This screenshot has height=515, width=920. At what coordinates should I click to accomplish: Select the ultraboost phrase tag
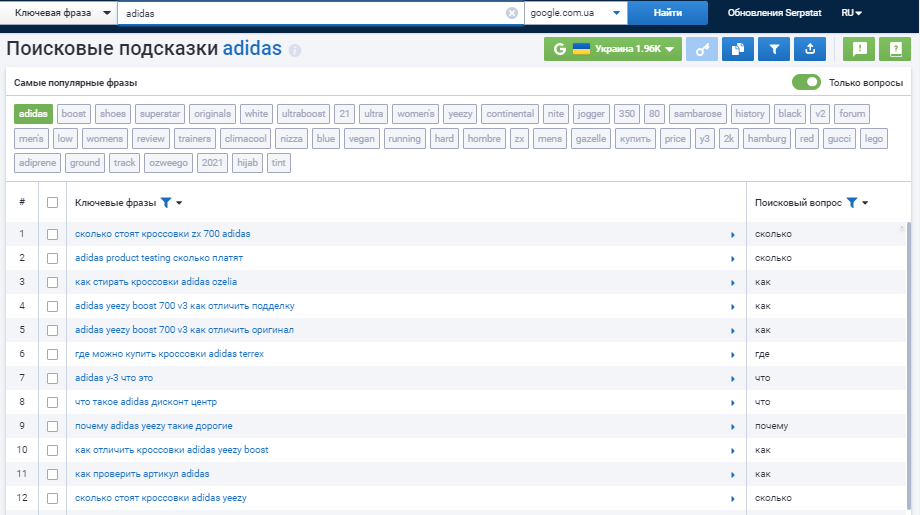point(302,114)
